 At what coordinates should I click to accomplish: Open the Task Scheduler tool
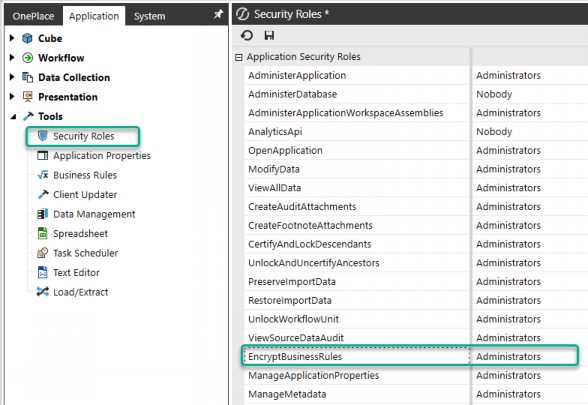[x=78, y=253]
